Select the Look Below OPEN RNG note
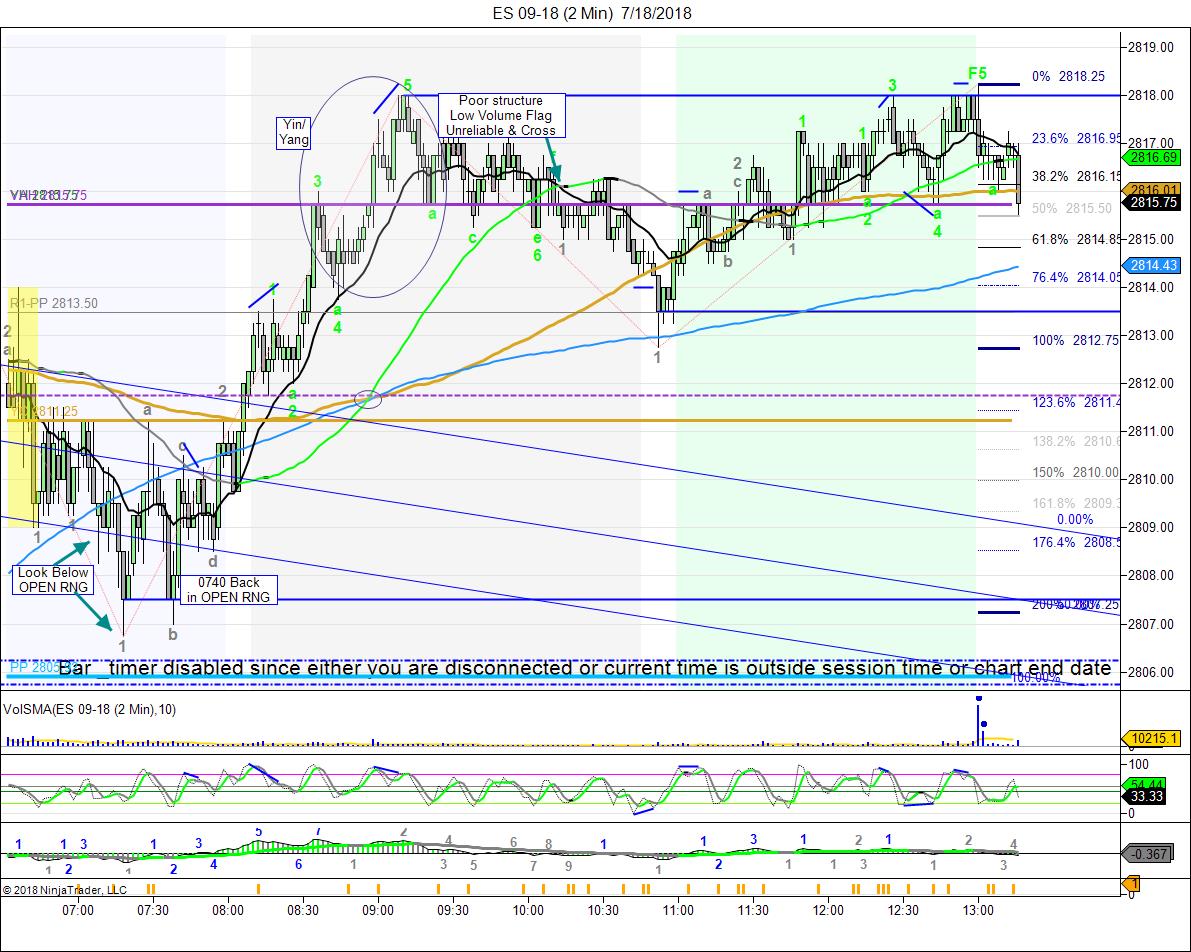The width and height of the screenshot is (1191, 952). pyautogui.click(x=53, y=580)
